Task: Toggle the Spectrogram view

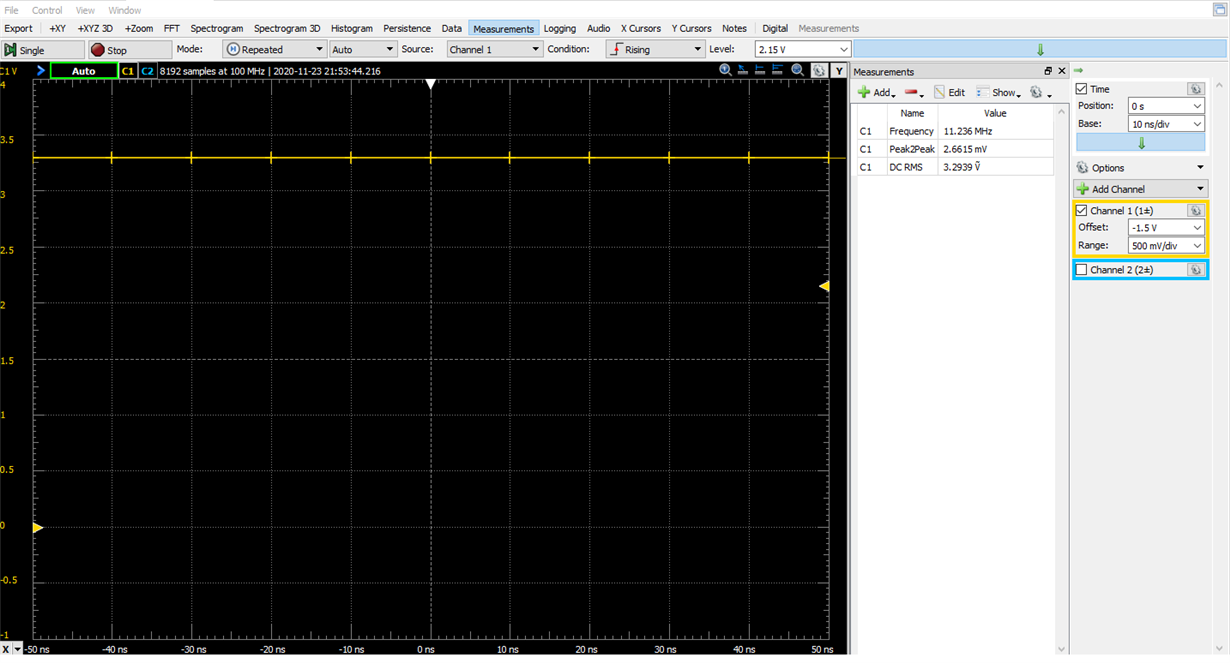Action: pyautogui.click(x=216, y=28)
